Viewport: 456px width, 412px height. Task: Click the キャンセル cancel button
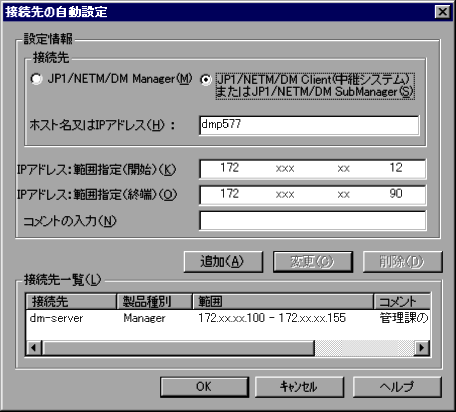coord(299,387)
